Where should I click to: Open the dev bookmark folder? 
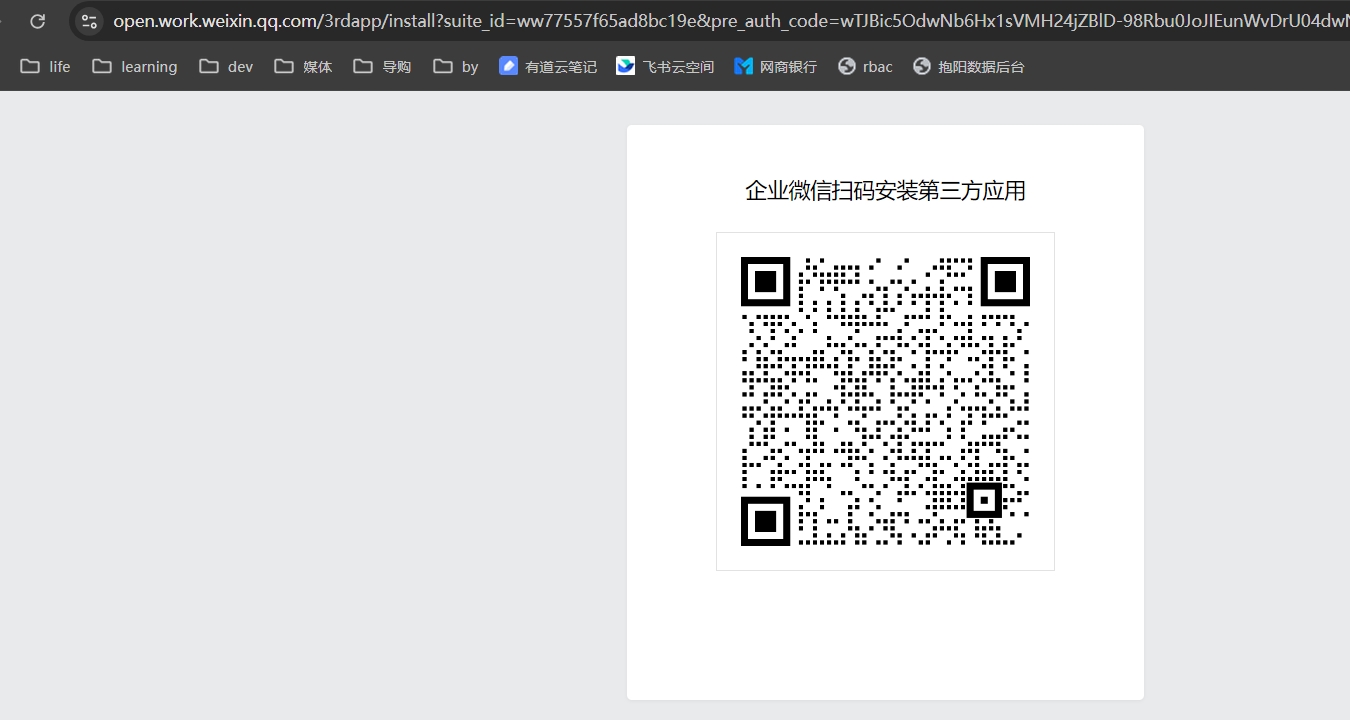click(226, 67)
